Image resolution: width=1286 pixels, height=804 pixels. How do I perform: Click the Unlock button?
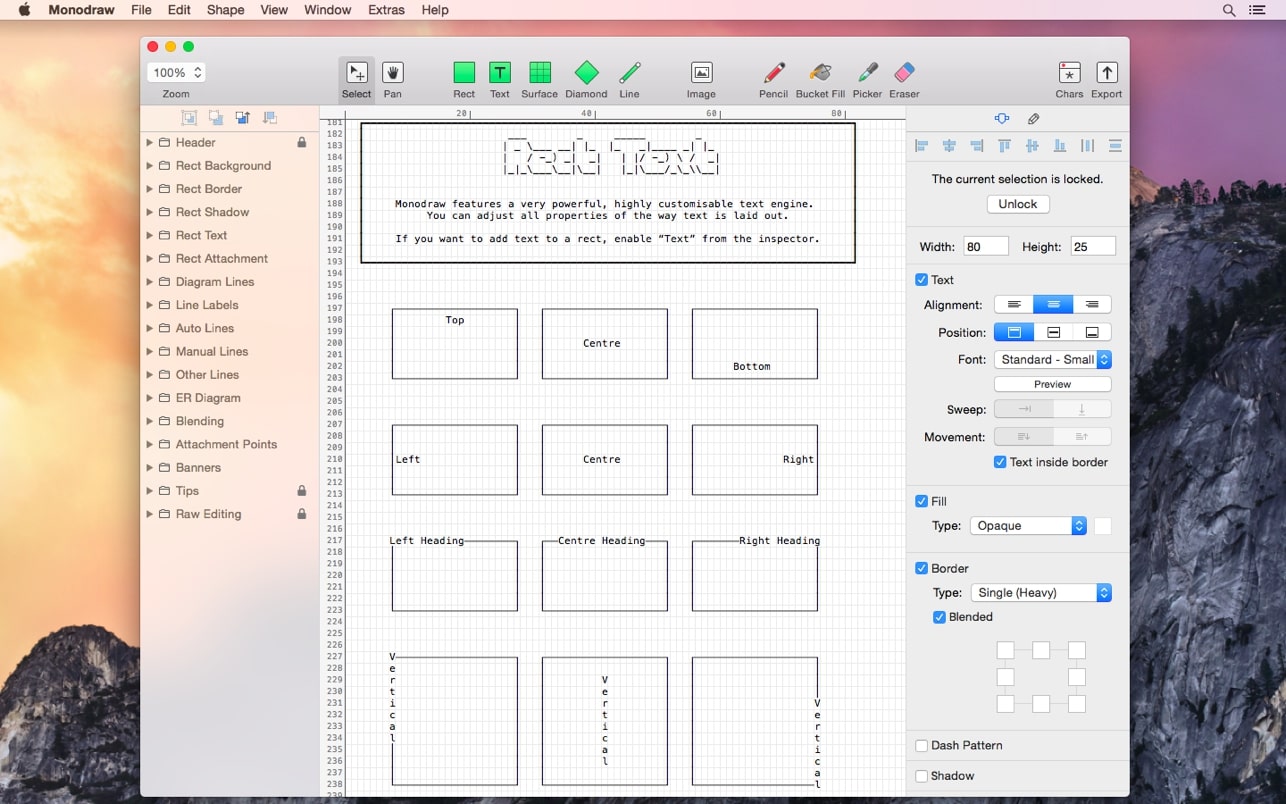[x=1017, y=203]
